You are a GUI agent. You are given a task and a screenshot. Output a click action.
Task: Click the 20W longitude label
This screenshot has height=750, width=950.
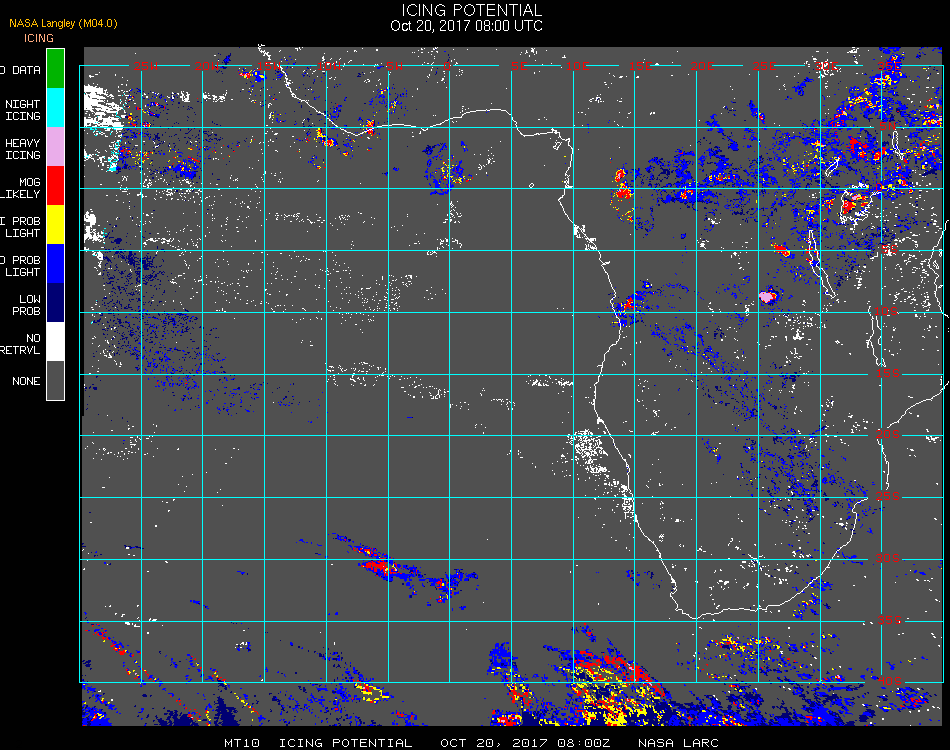[207, 66]
